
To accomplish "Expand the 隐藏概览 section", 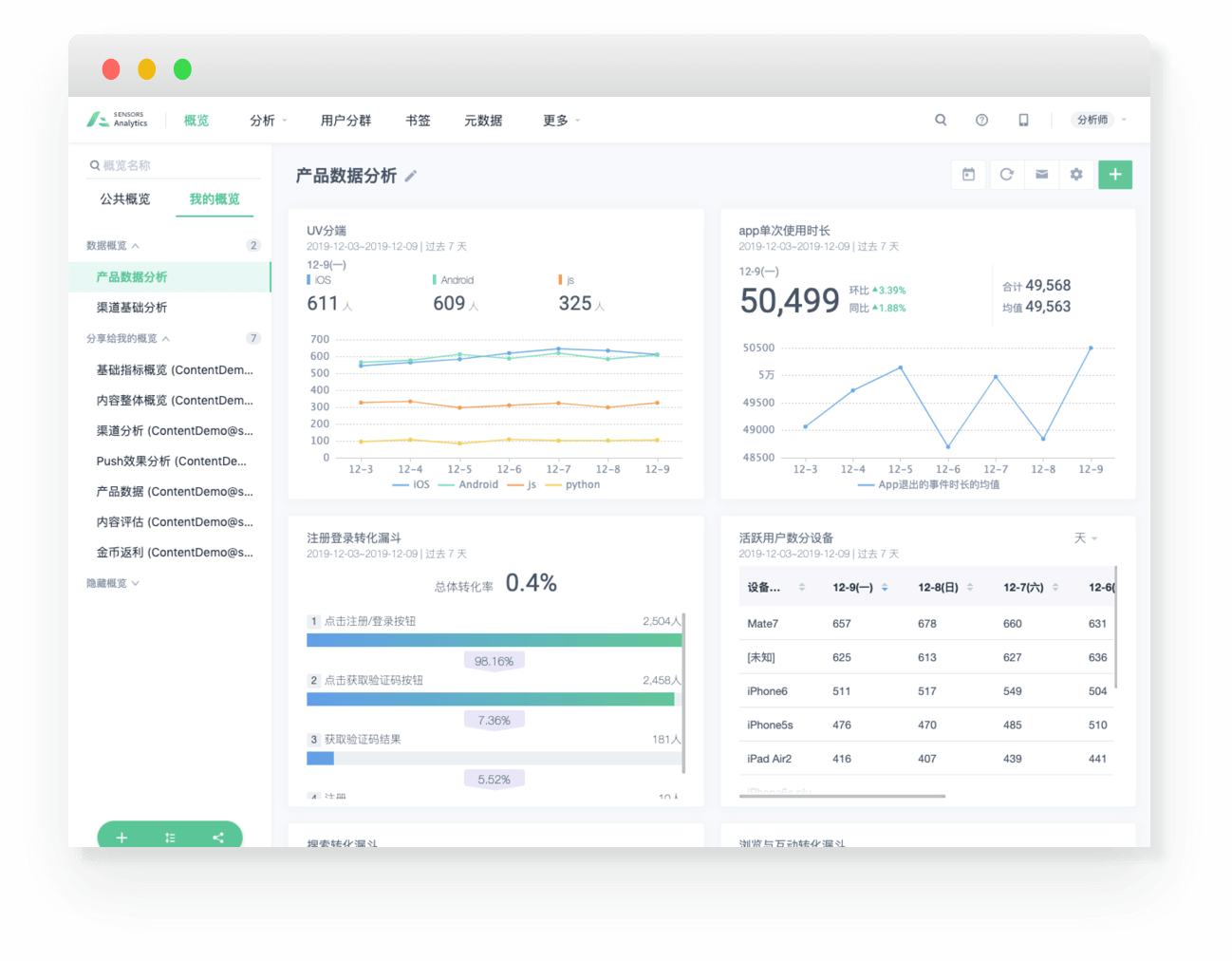I will click(113, 583).
